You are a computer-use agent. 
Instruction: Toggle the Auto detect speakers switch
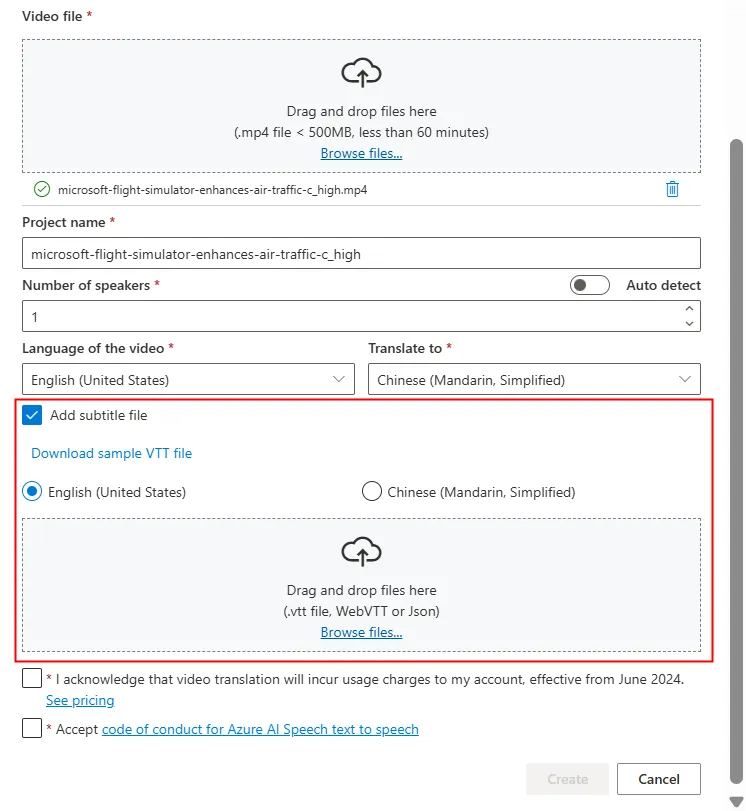(x=589, y=285)
